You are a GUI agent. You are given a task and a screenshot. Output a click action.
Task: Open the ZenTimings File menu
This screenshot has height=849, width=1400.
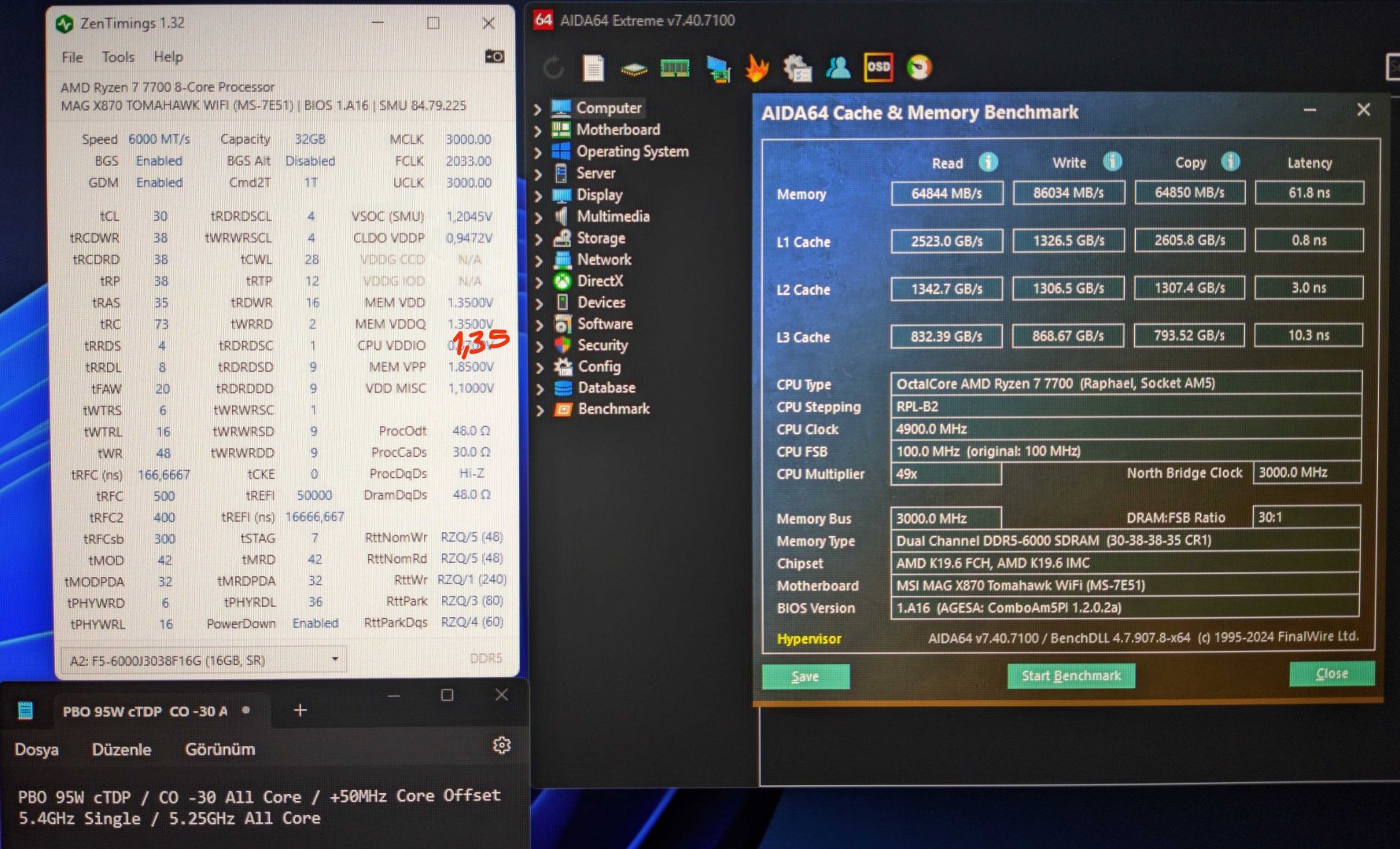pos(72,57)
